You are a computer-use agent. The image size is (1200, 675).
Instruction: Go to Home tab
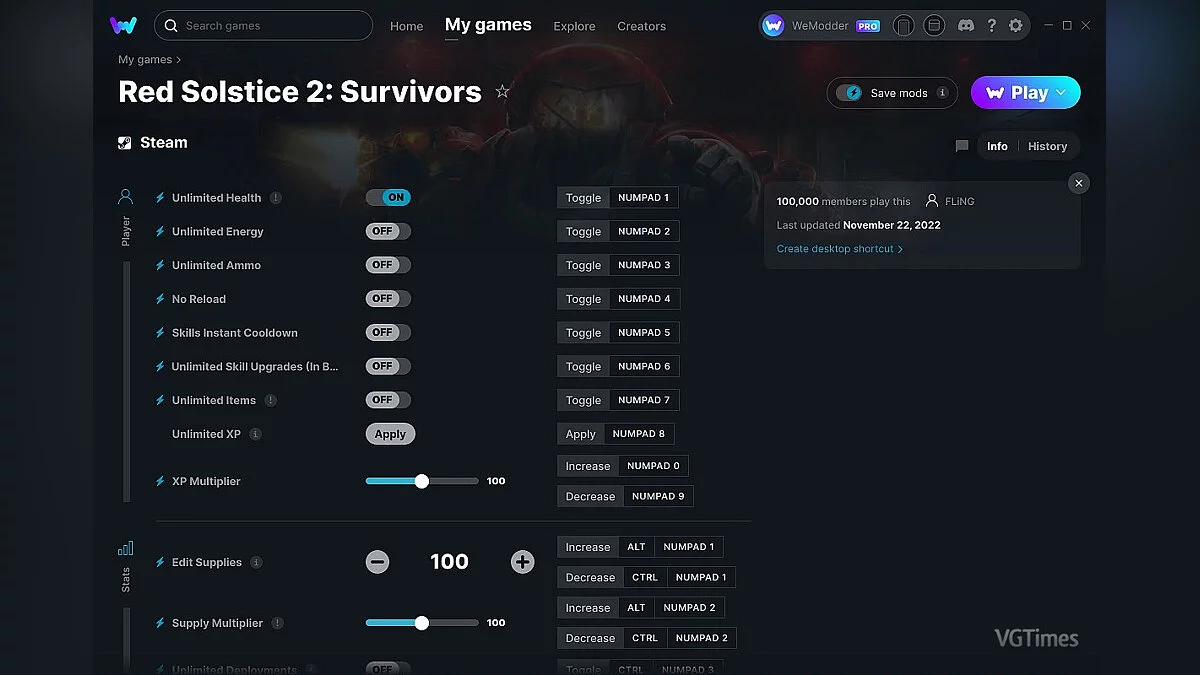[x=406, y=26]
